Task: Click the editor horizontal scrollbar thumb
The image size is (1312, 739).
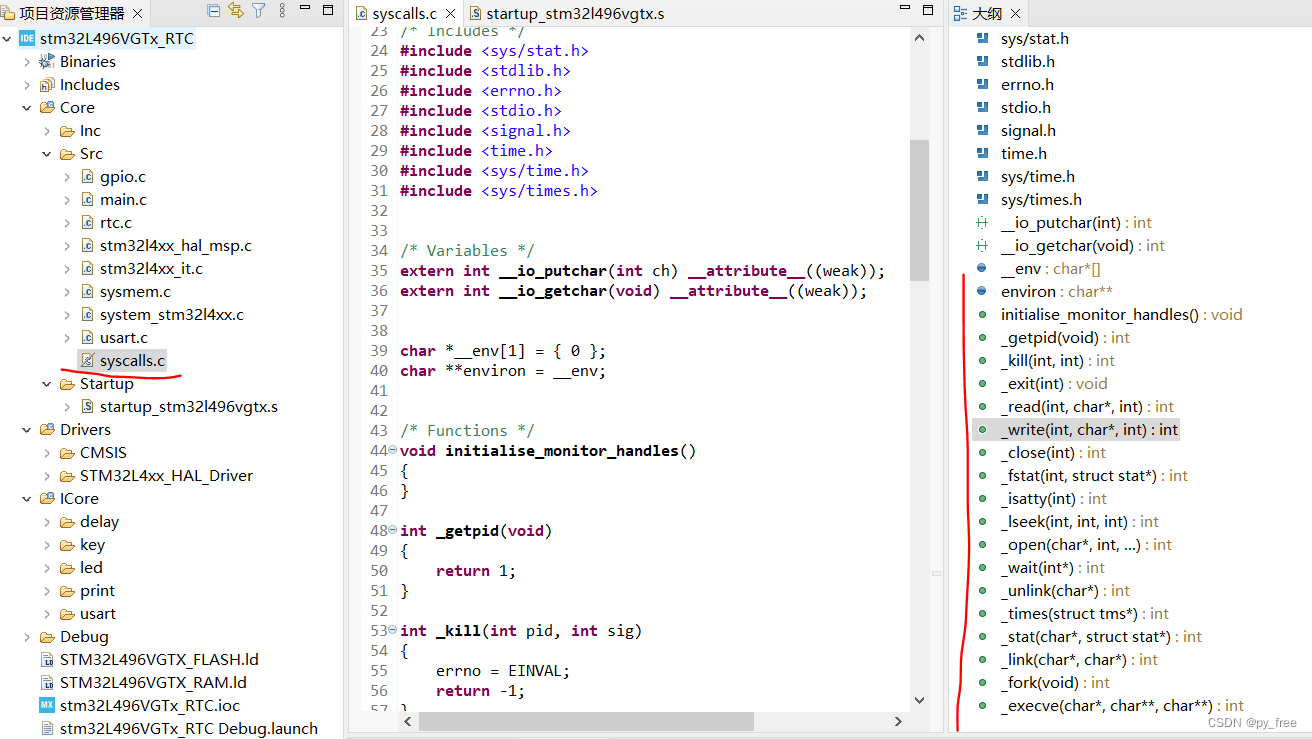Action: pyautogui.click(x=587, y=721)
